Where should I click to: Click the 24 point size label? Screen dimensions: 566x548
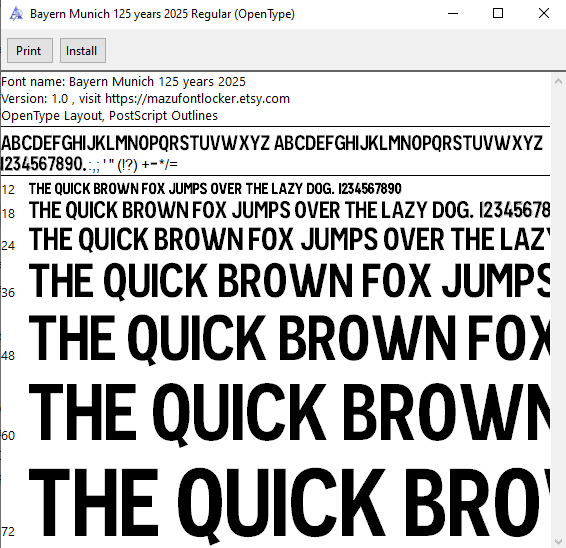(8, 246)
